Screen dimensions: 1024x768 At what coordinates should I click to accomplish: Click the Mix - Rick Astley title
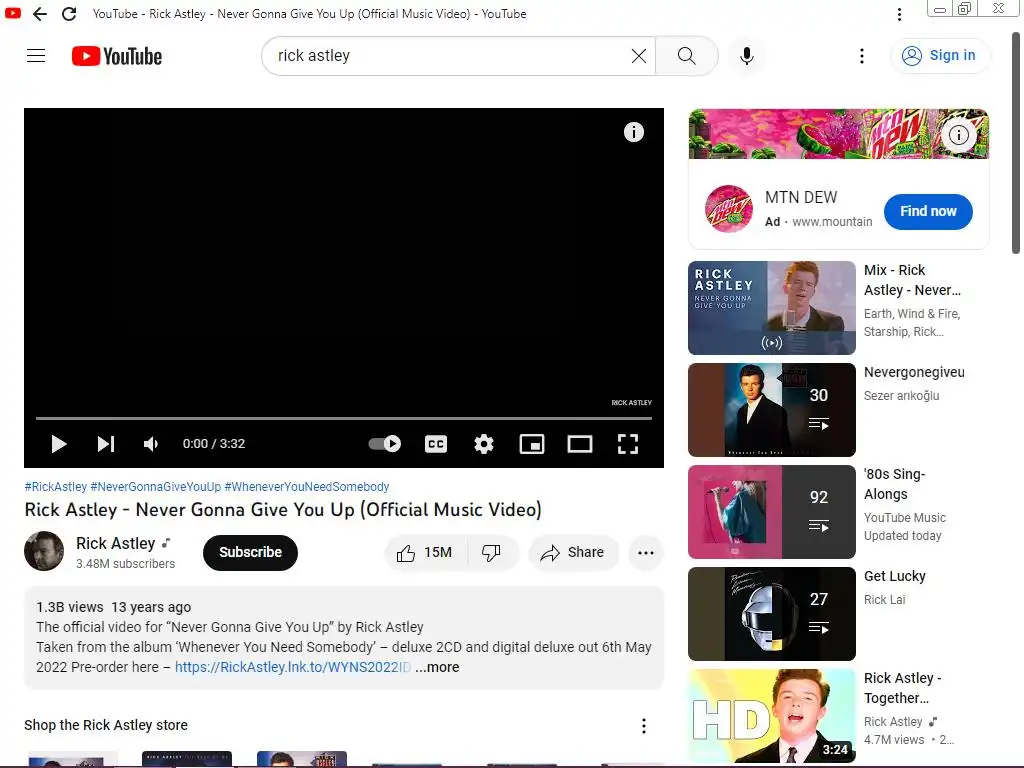click(x=912, y=280)
